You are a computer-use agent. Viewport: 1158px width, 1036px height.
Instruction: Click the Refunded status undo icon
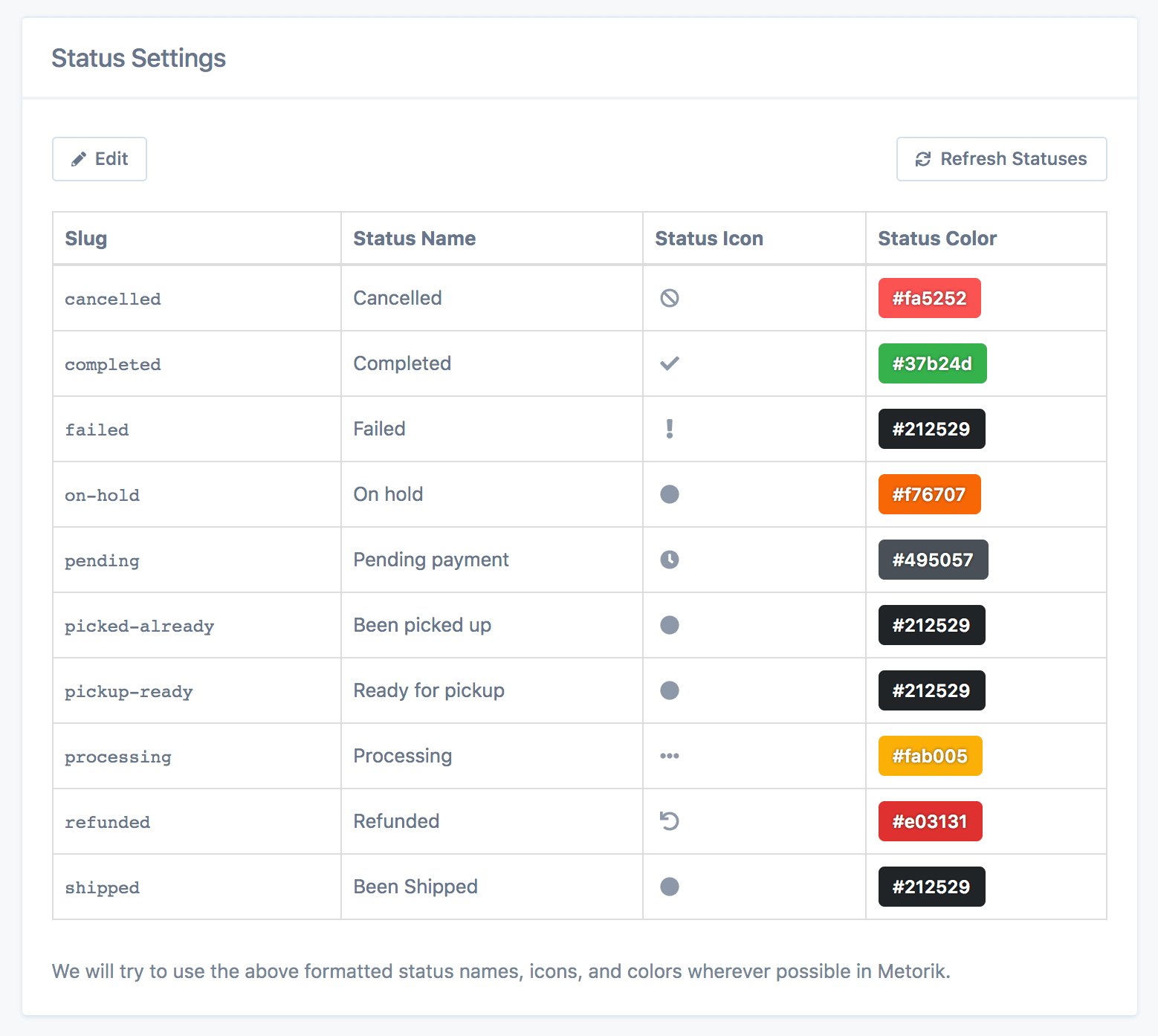(x=670, y=821)
